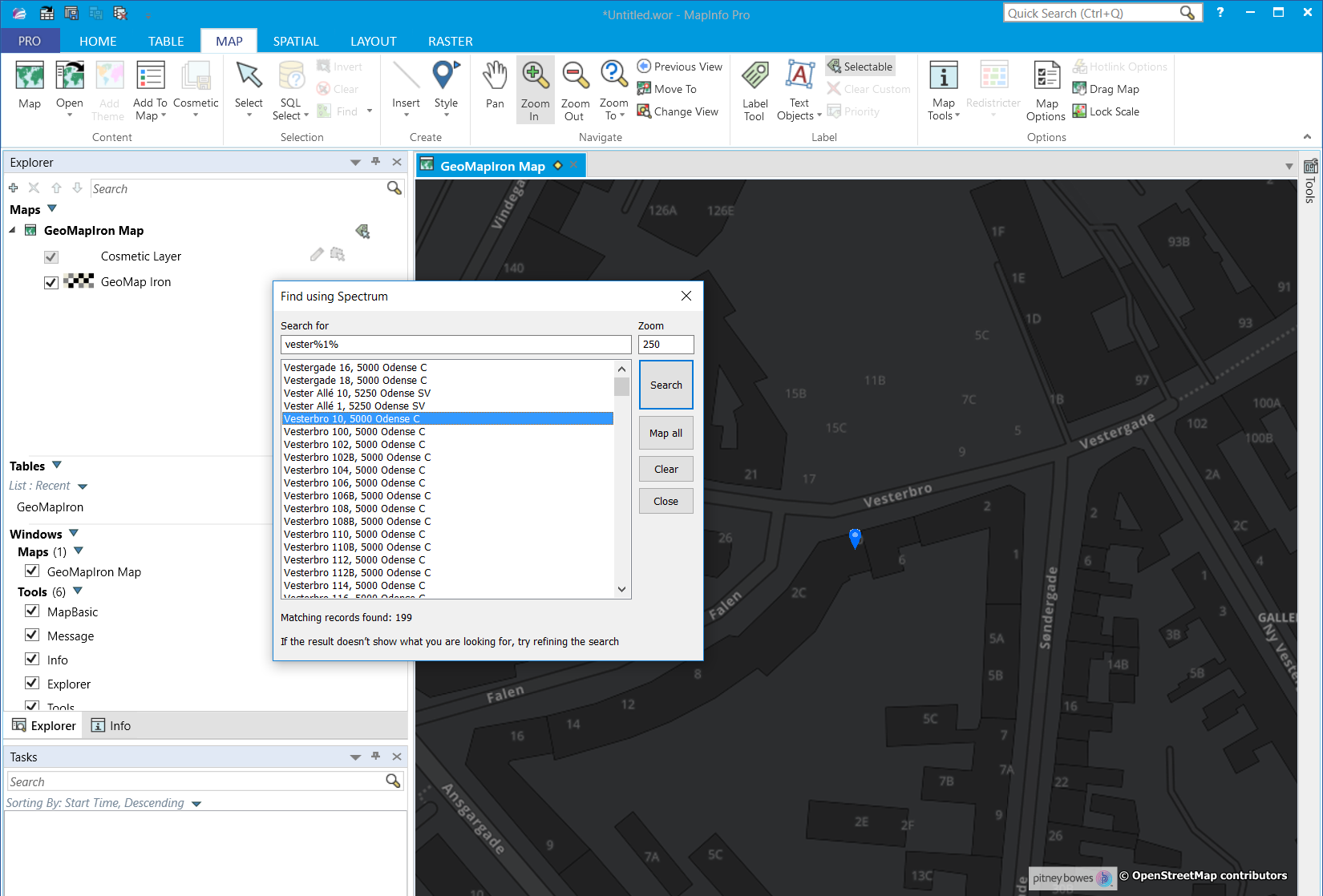The image size is (1323, 896).
Task: Click the blue map pin marker
Action: 855,538
